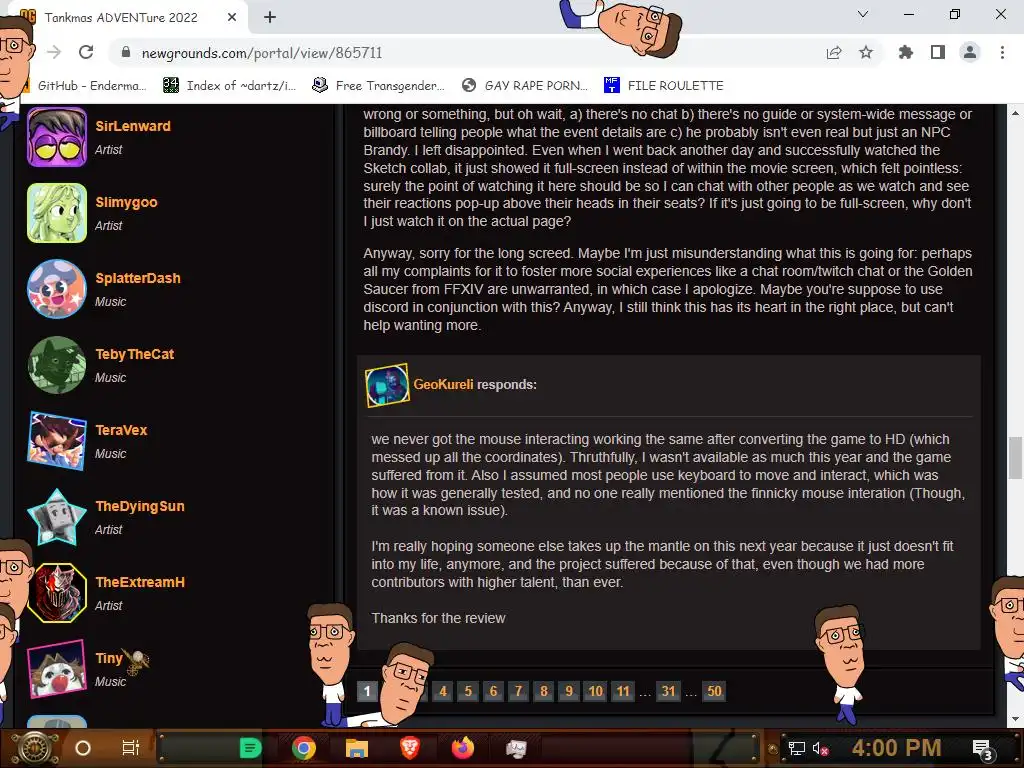Screen dimensions: 1024x768
Task: Launch Brave browser from the taskbar
Action: click(409, 748)
